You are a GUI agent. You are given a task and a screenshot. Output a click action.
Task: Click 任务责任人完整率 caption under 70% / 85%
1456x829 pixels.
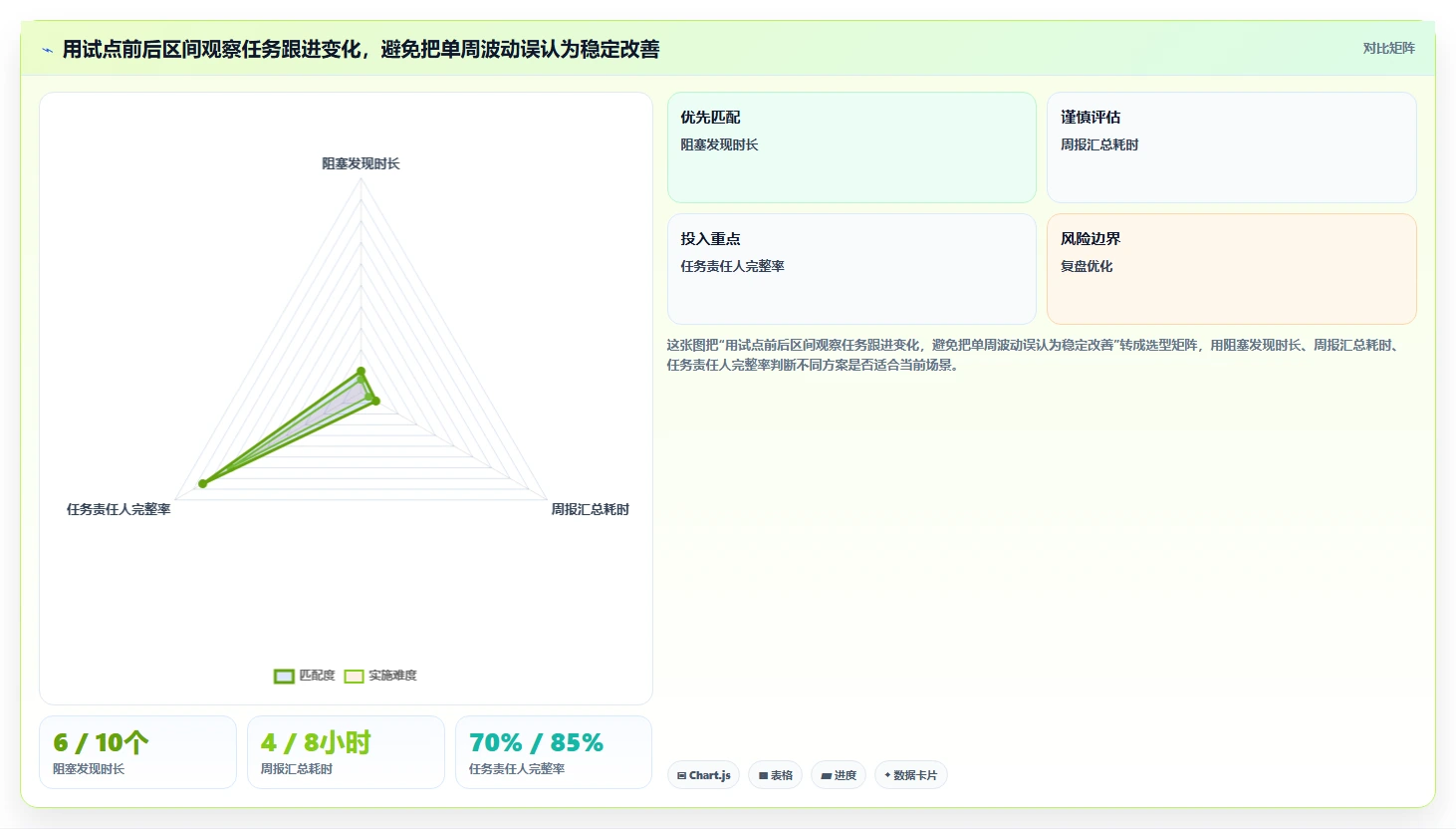[x=517, y=769]
